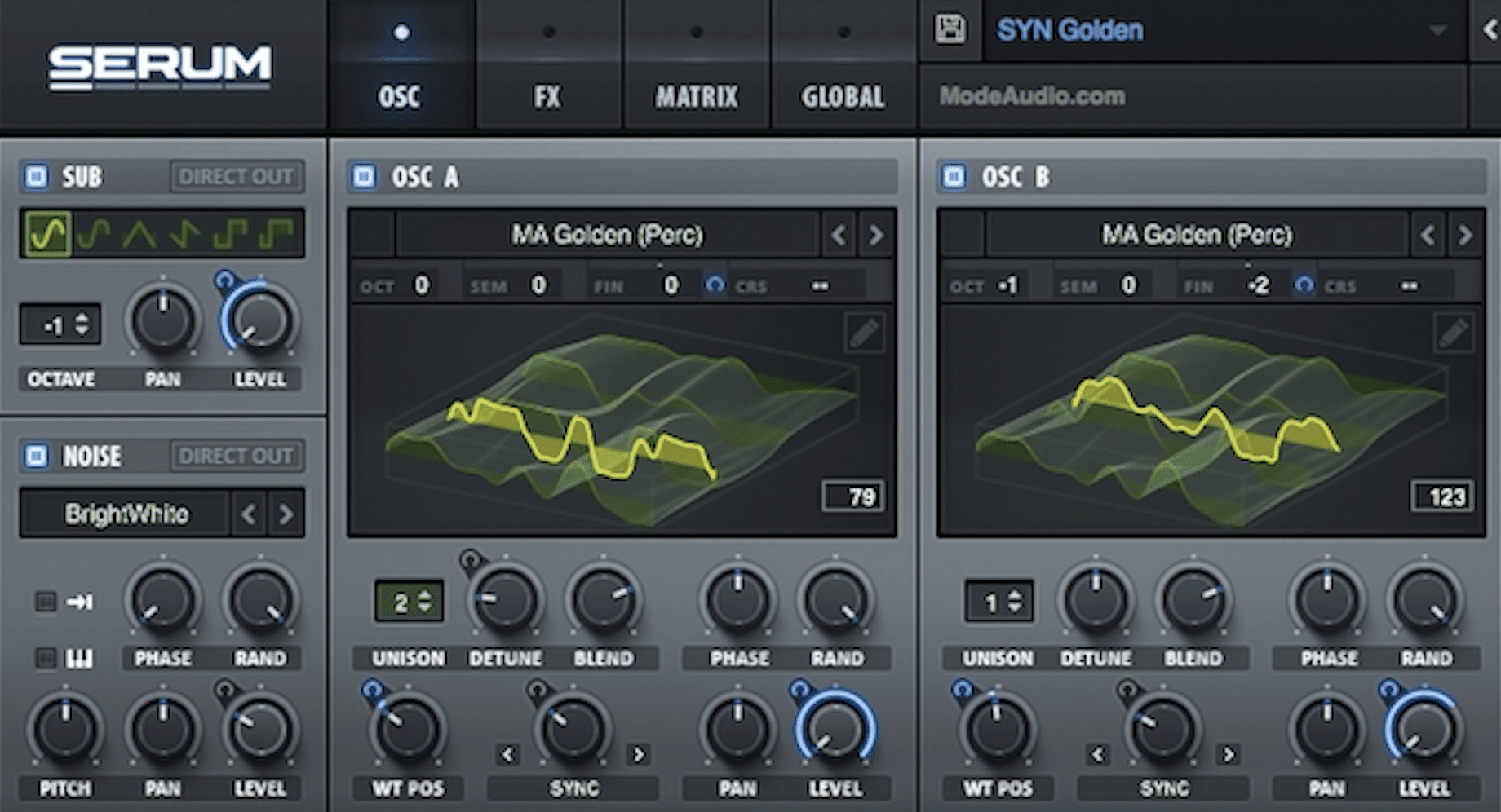The image size is (1501, 812).
Task: Click next OSC B warp mode arrow
Action: pos(1229,754)
